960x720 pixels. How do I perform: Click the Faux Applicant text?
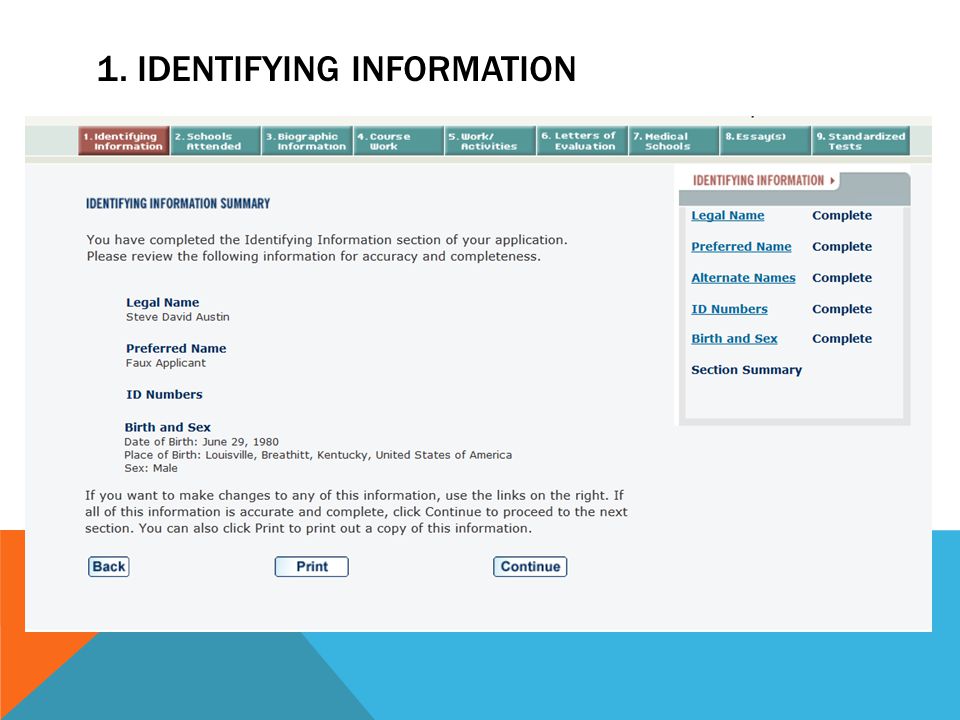click(x=166, y=363)
